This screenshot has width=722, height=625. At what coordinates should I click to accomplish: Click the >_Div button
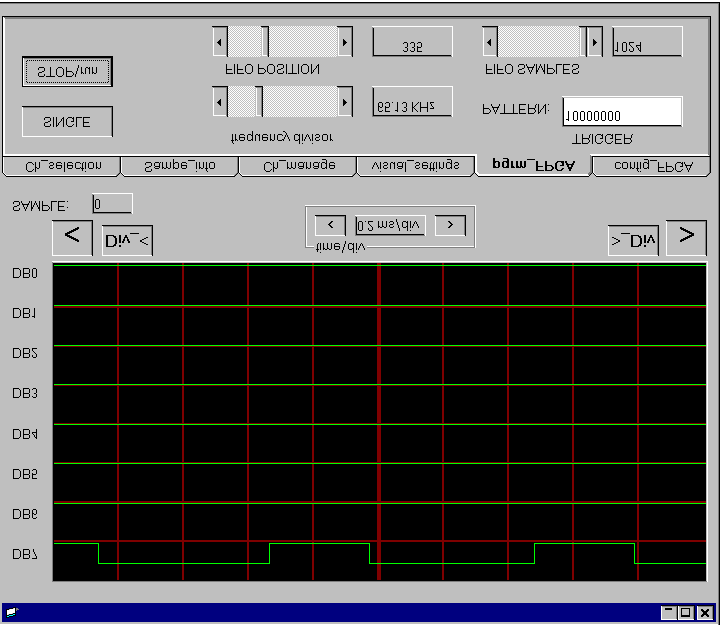pos(634,240)
